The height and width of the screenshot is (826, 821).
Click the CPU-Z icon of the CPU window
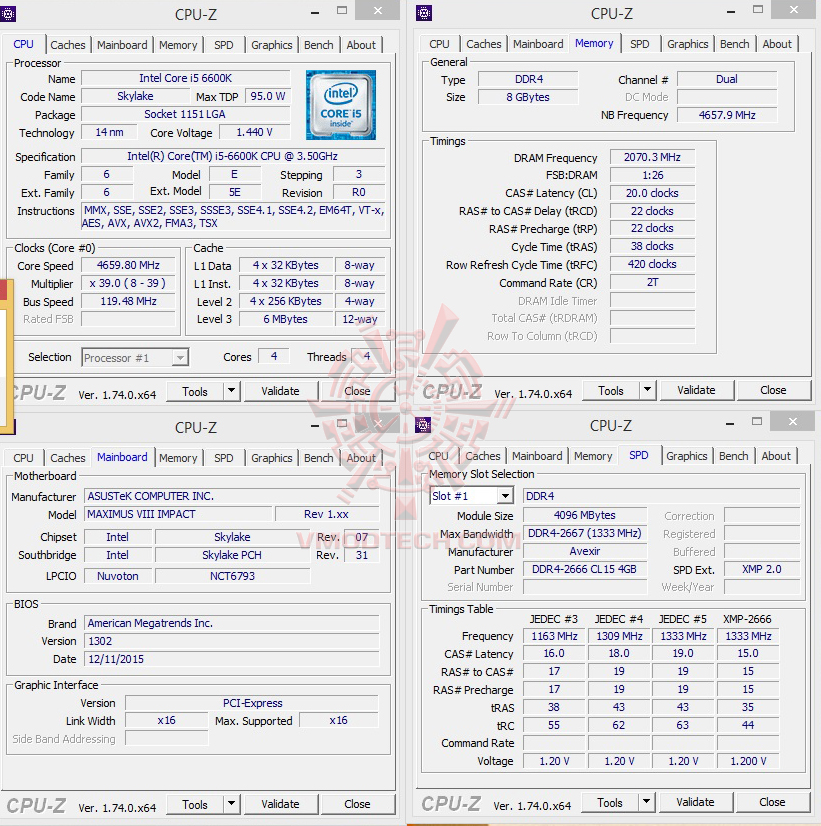8,14
